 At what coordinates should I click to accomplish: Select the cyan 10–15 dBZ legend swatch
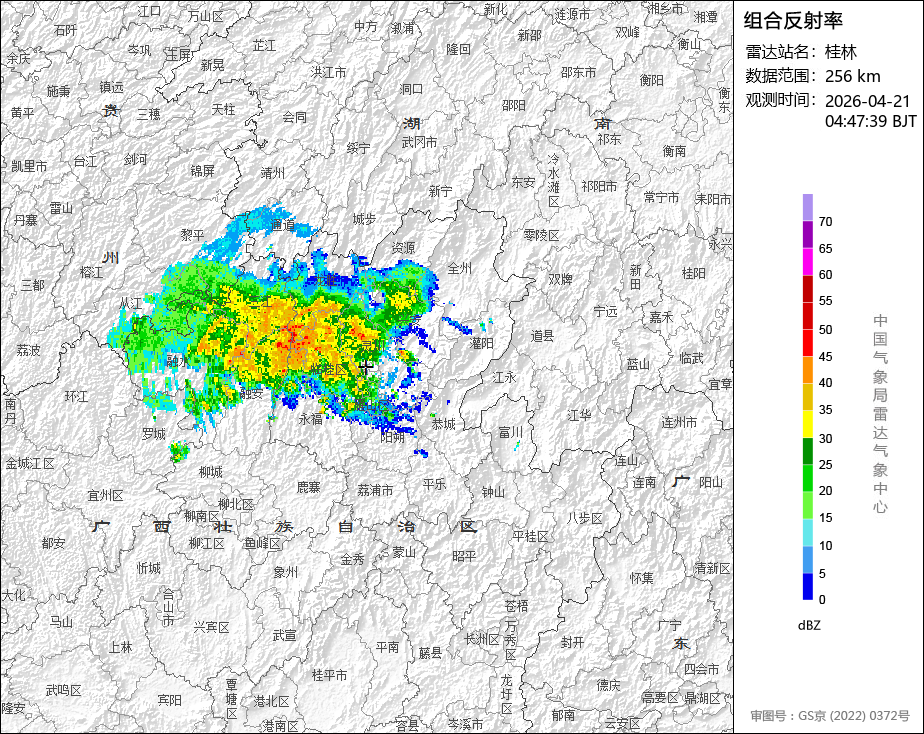(807, 533)
